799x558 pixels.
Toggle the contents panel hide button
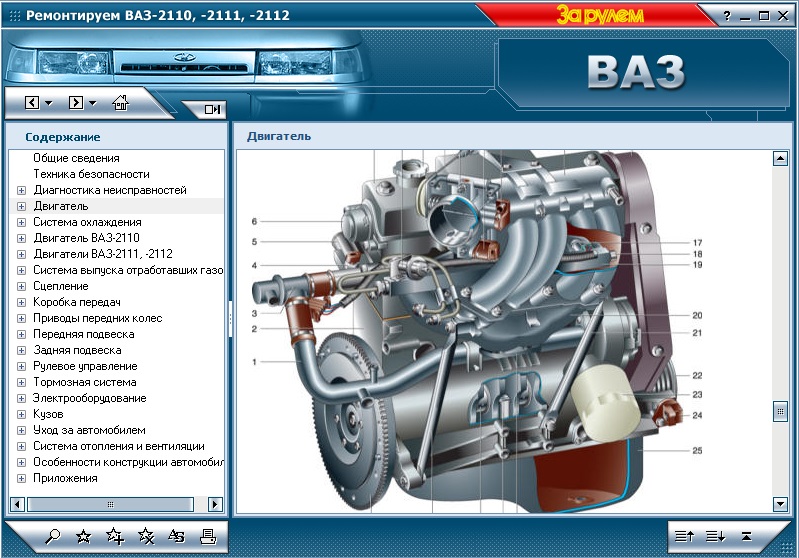[x=212, y=109]
